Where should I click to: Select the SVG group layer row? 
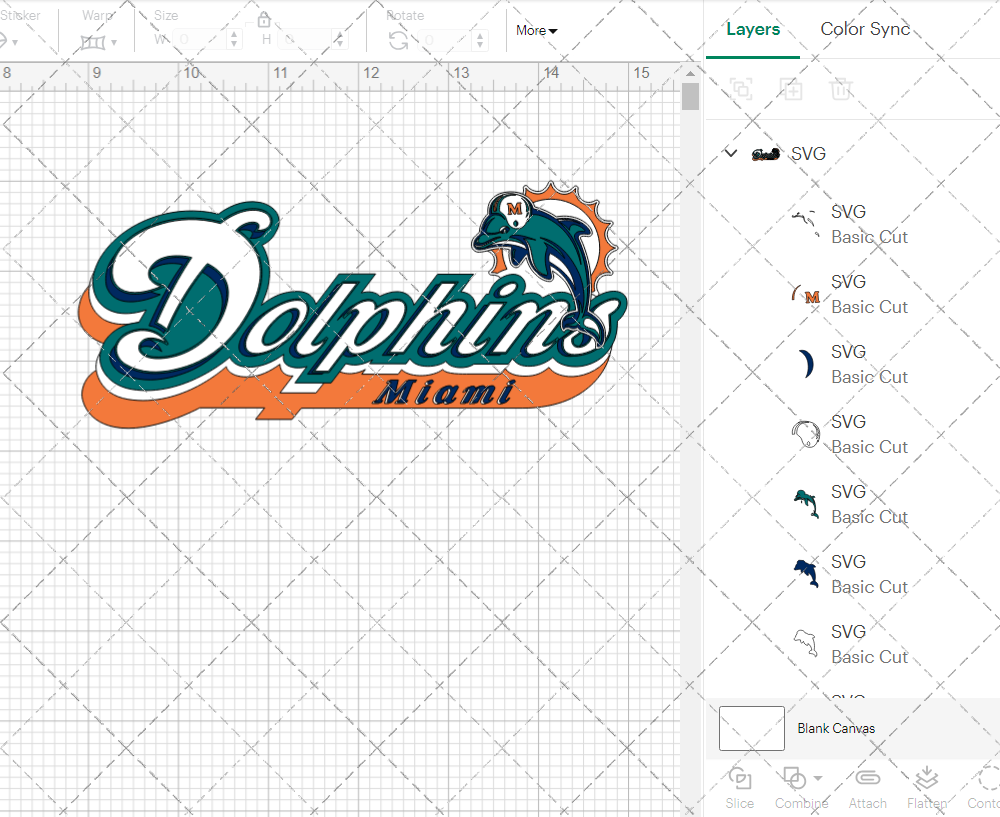tap(852, 153)
